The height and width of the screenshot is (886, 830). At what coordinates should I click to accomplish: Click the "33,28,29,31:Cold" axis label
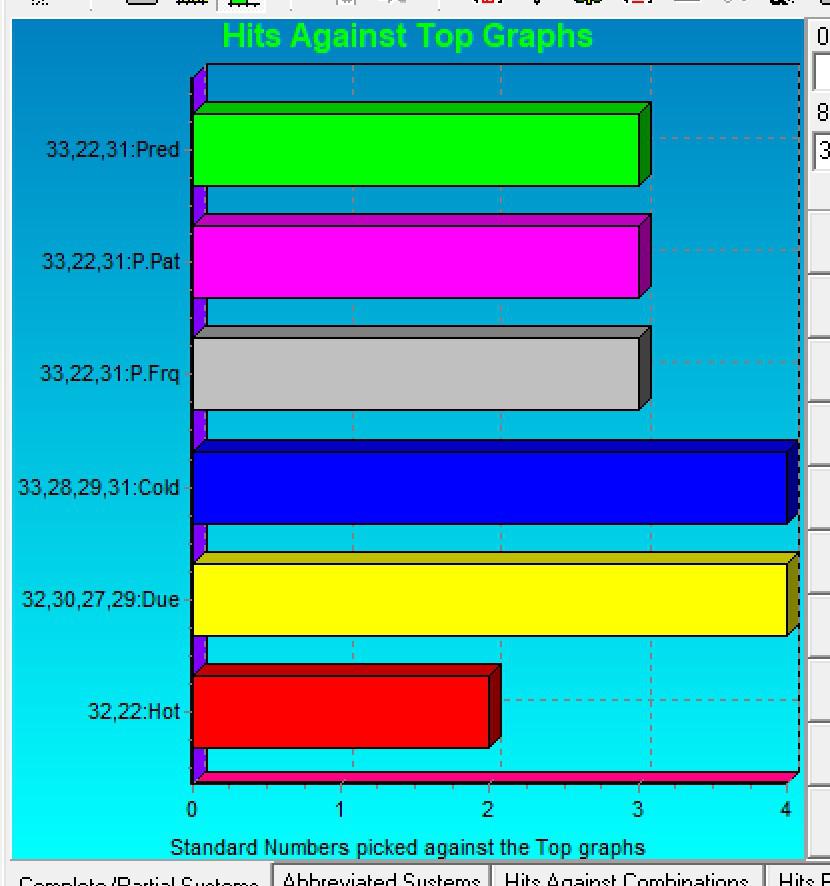[98, 488]
